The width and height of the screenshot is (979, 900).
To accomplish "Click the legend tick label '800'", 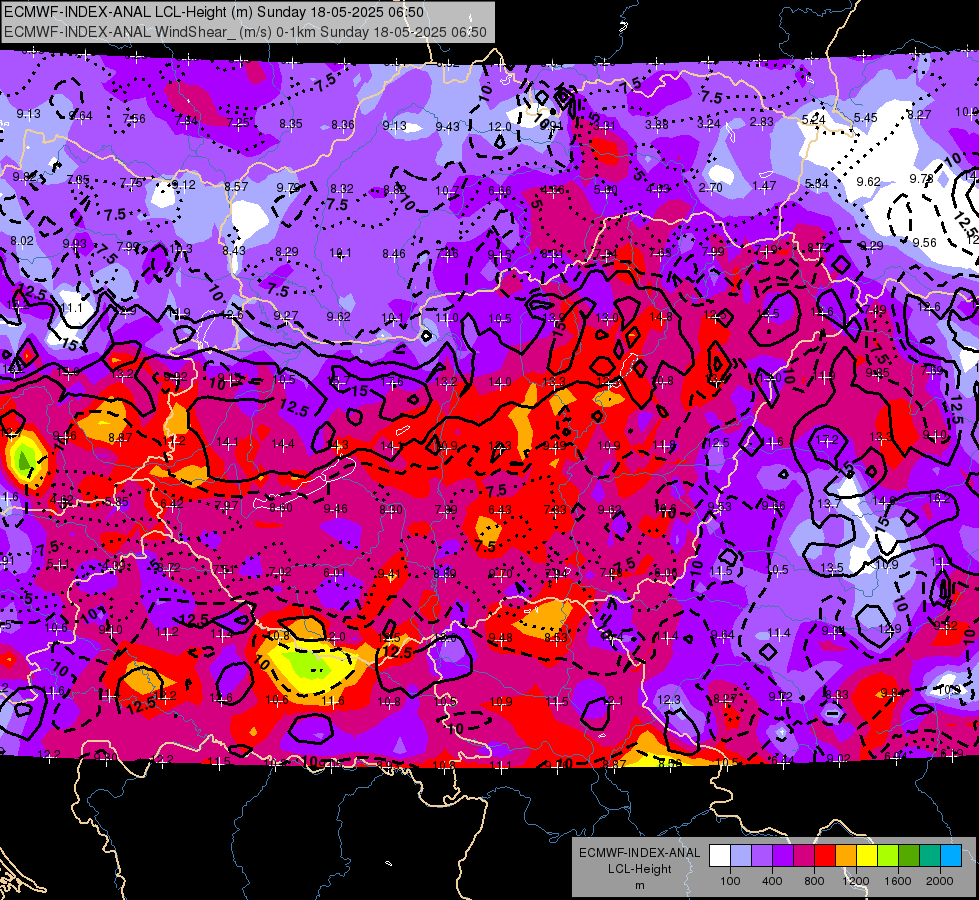I will 814,881.
